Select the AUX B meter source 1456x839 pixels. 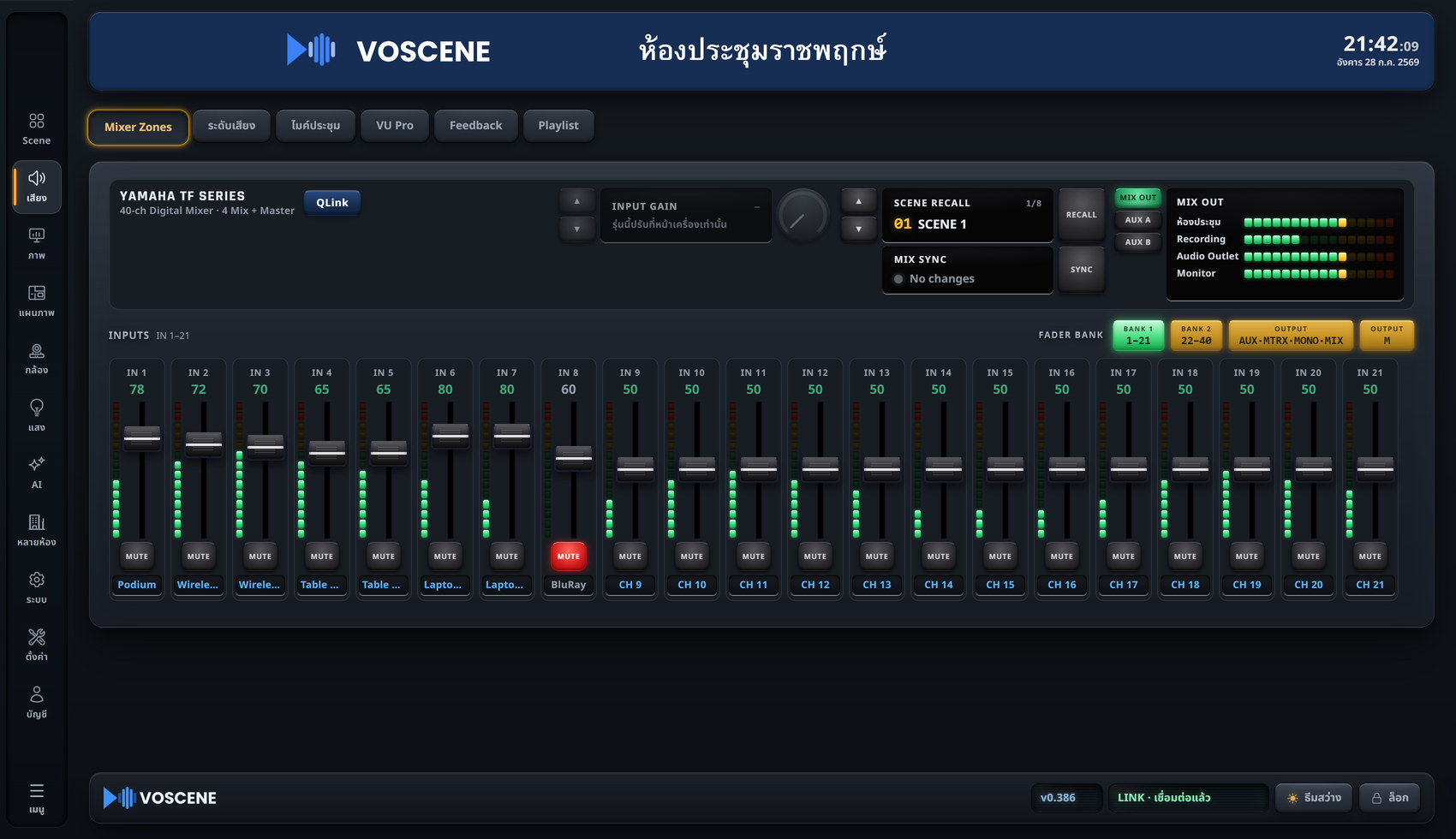[x=1137, y=242]
